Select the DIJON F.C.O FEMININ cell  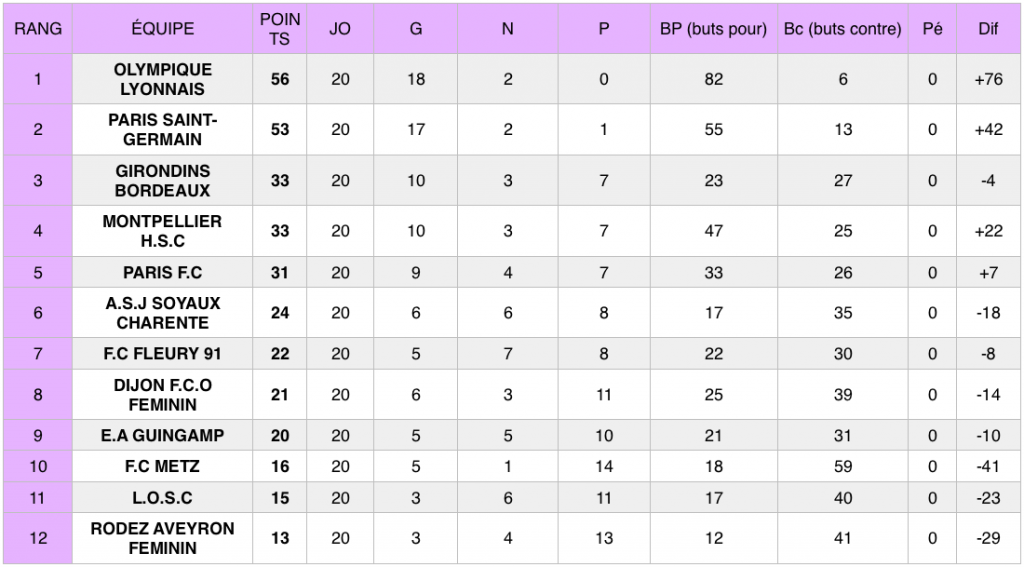pyautogui.click(x=163, y=395)
